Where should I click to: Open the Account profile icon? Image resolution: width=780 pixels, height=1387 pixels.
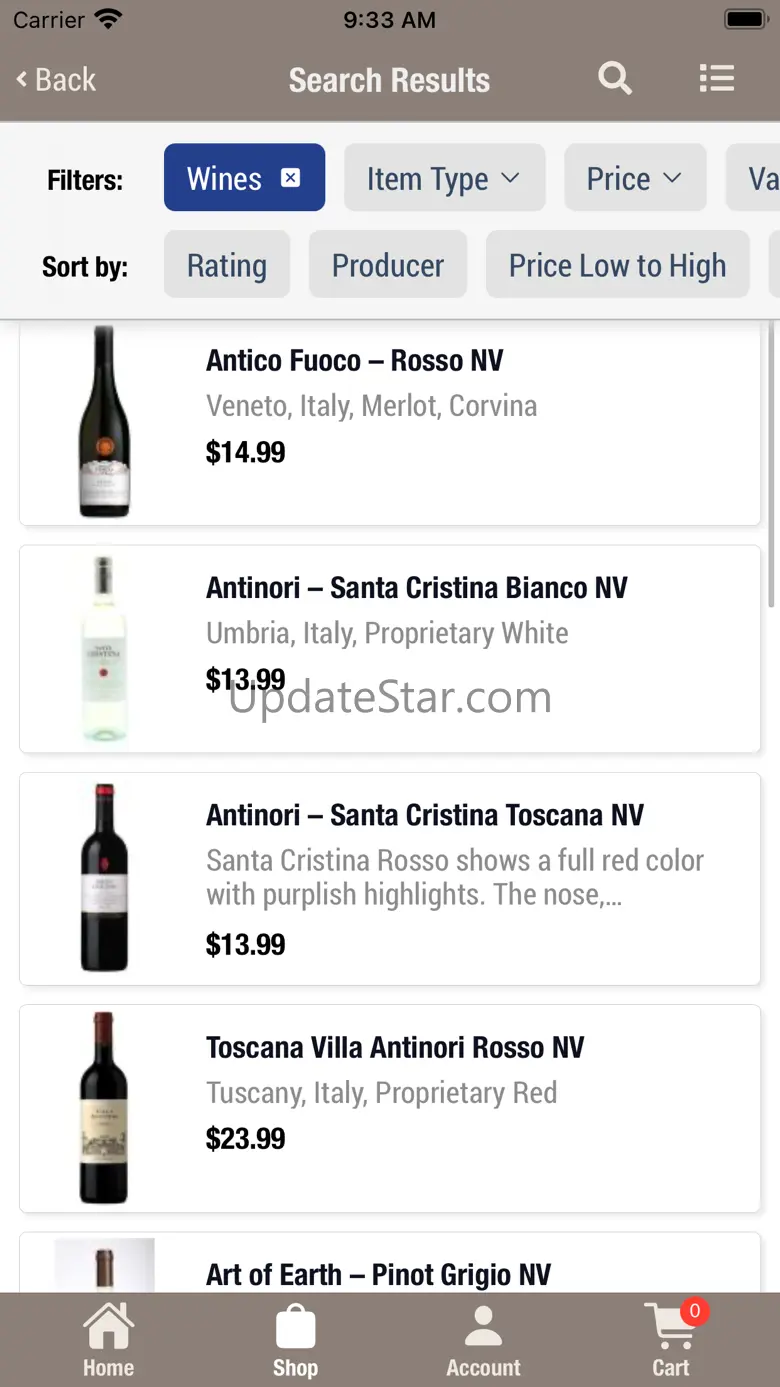[x=483, y=1342]
